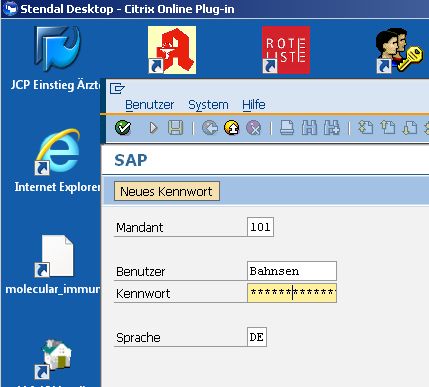This screenshot has width=429, height=387.
Task: Click the Print toolbar icon
Action: 287,128
